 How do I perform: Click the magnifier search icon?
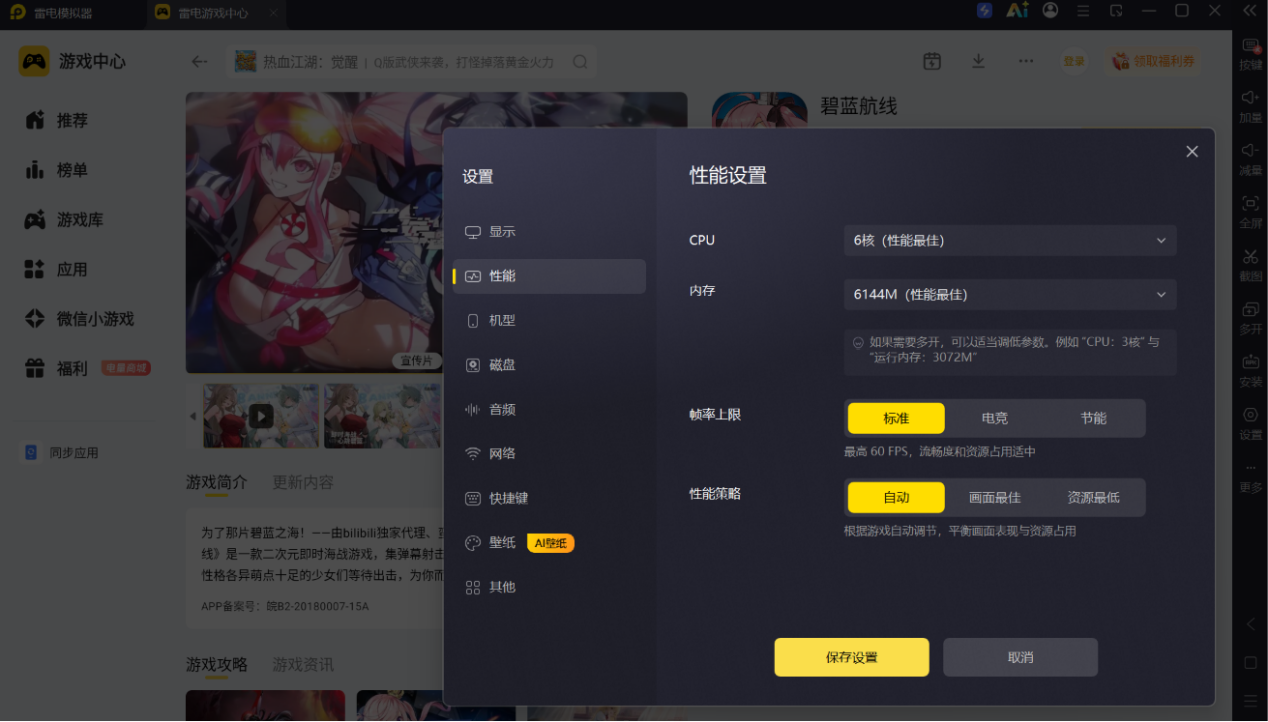click(580, 62)
